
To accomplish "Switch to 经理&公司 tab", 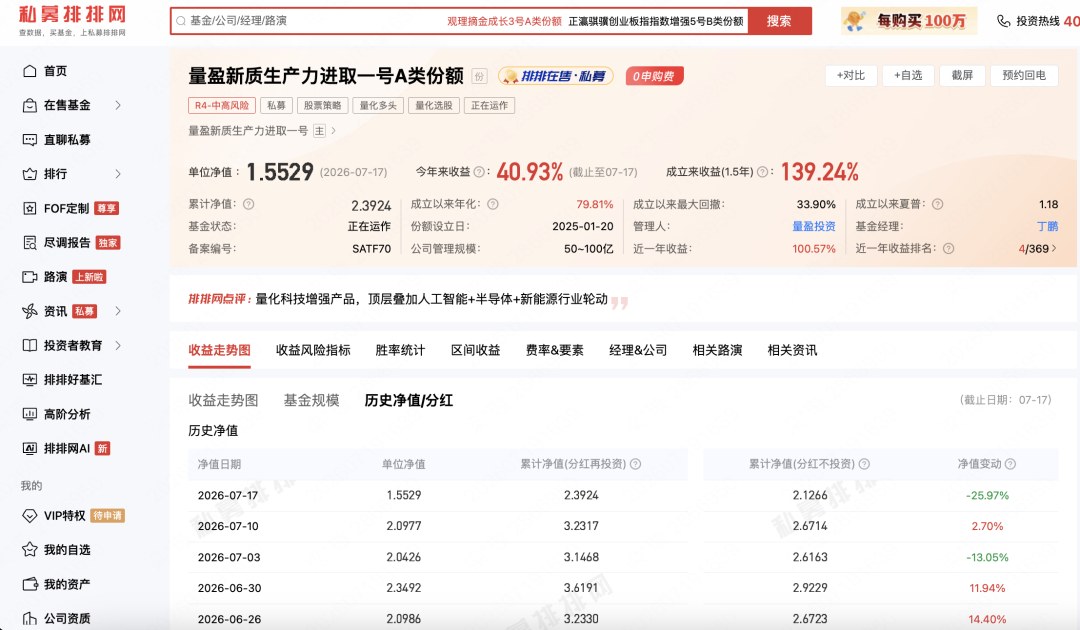I will click(638, 350).
